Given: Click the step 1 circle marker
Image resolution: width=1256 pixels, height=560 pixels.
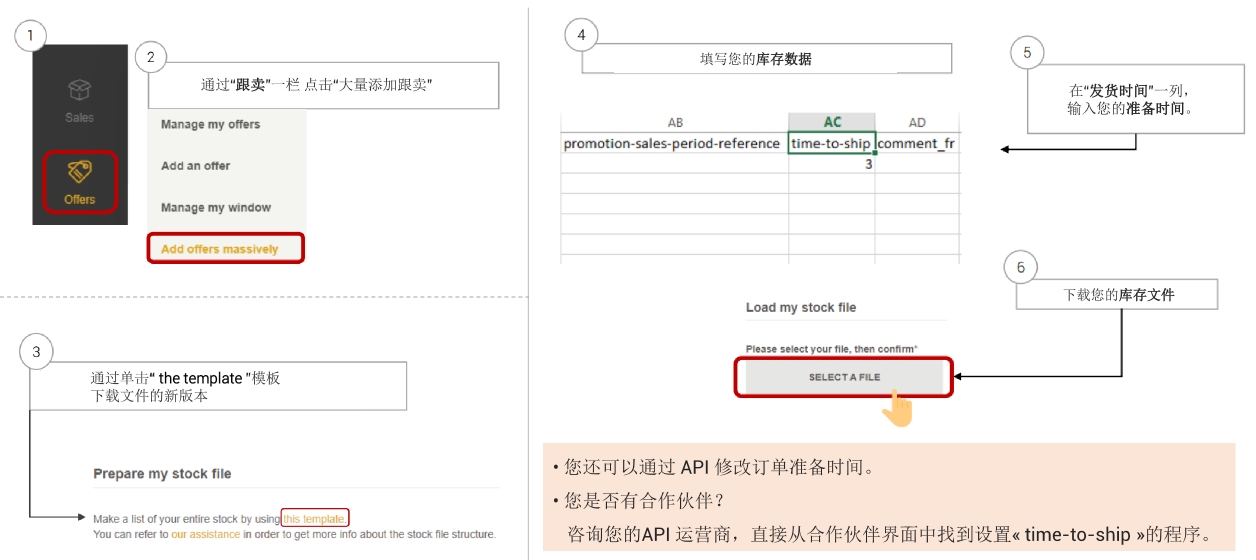Looking at the screenshot, I should [31, 37].
